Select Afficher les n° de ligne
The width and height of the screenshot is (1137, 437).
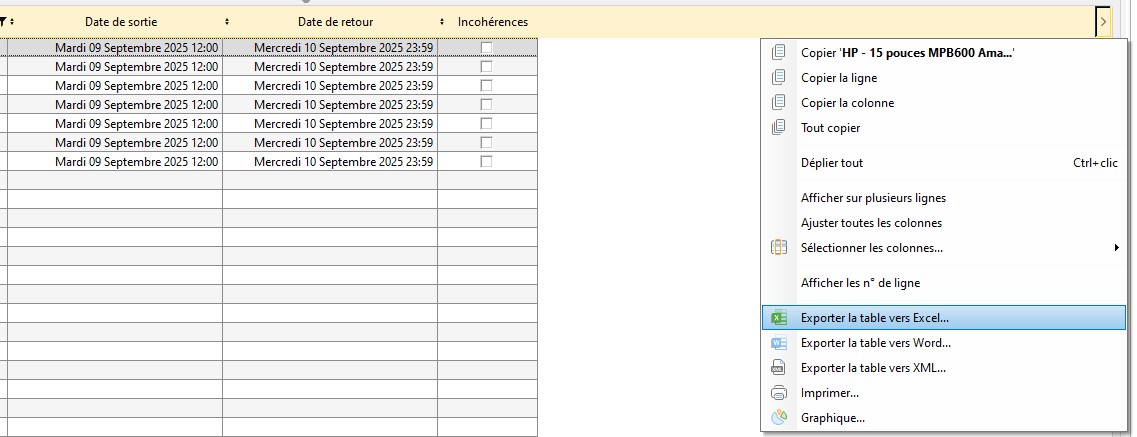[860, 283]
